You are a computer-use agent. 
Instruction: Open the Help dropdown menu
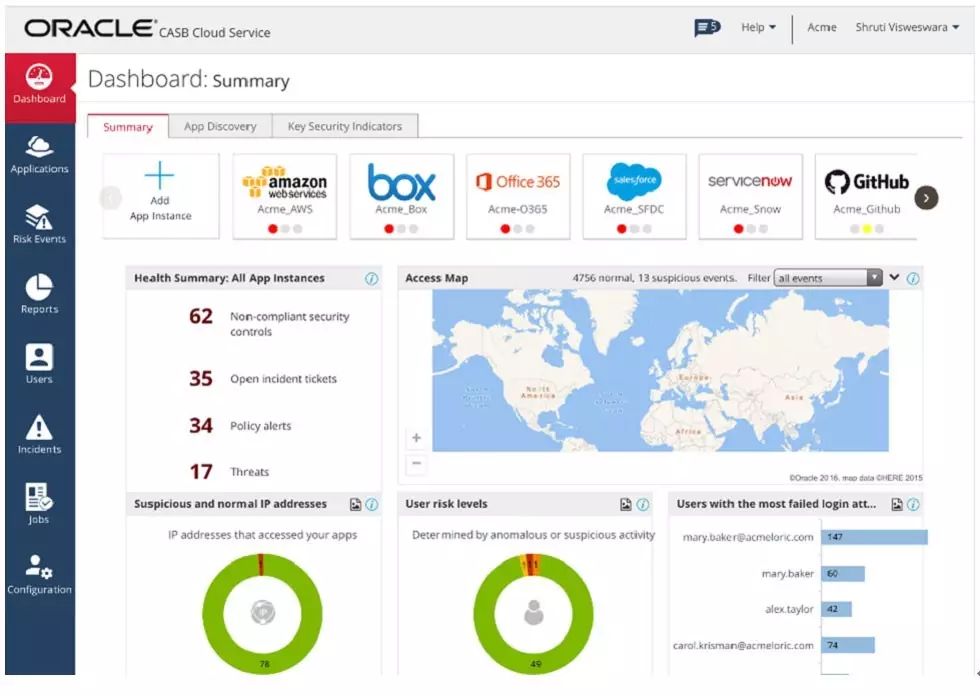pos(758,27)
